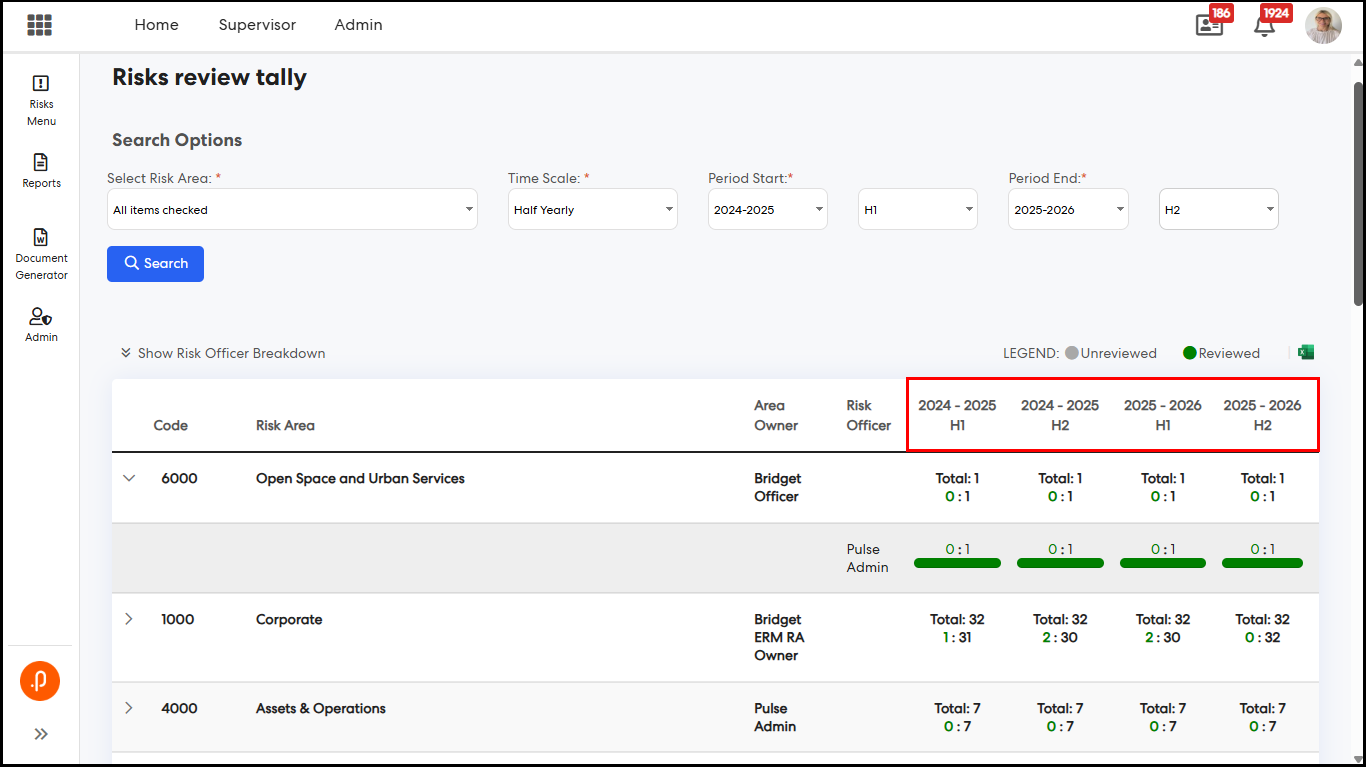Screen dimensions: 1366x768
Task: Click the blue Search button
Action: [x=155, y=264]
